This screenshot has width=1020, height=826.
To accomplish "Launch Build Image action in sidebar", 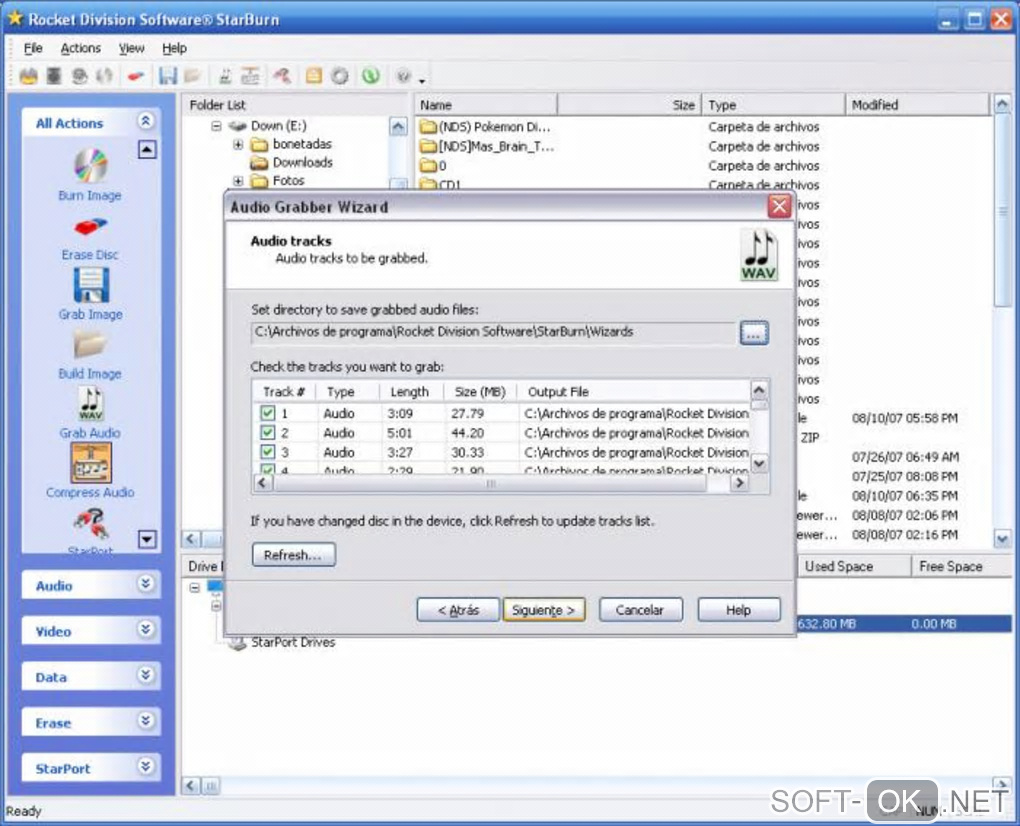I will point(90,354).
